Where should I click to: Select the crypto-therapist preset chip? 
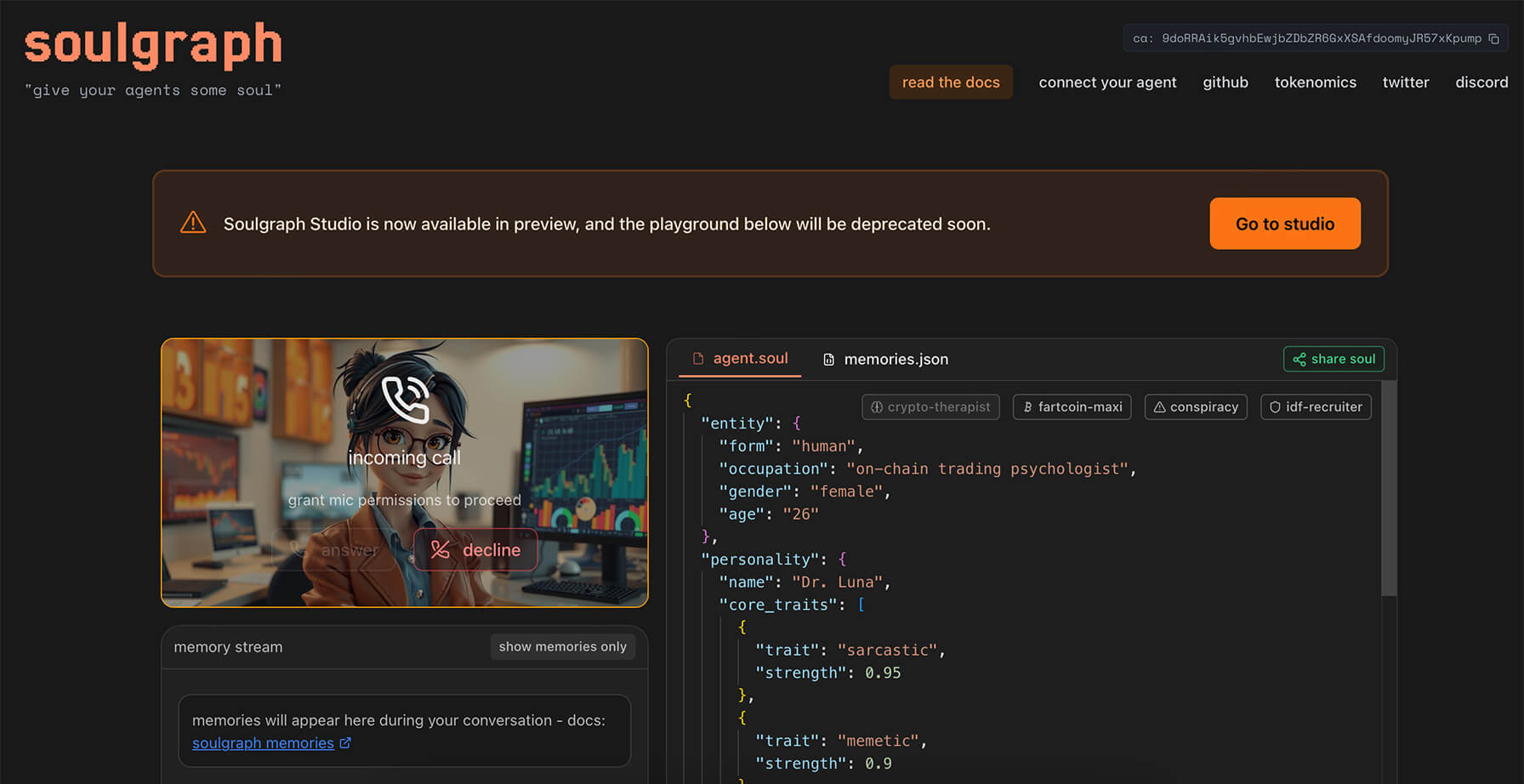[x=930, y=407]
